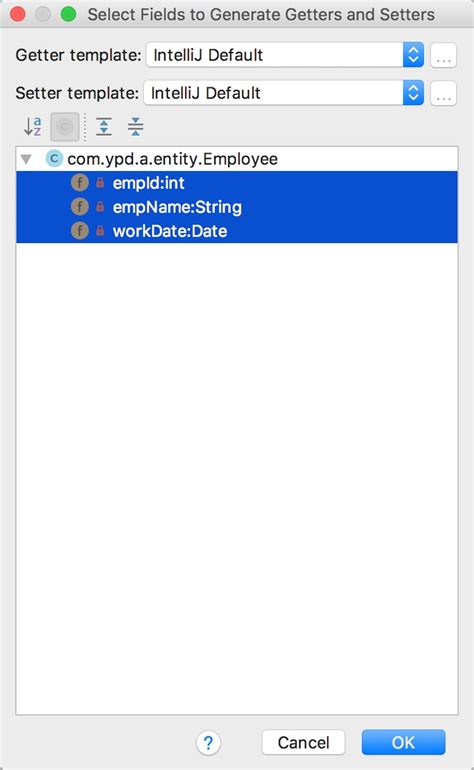Sort fields alphabetically with the a-z icon
Viewport: 474px width, 770px height.
coord(33,127)
